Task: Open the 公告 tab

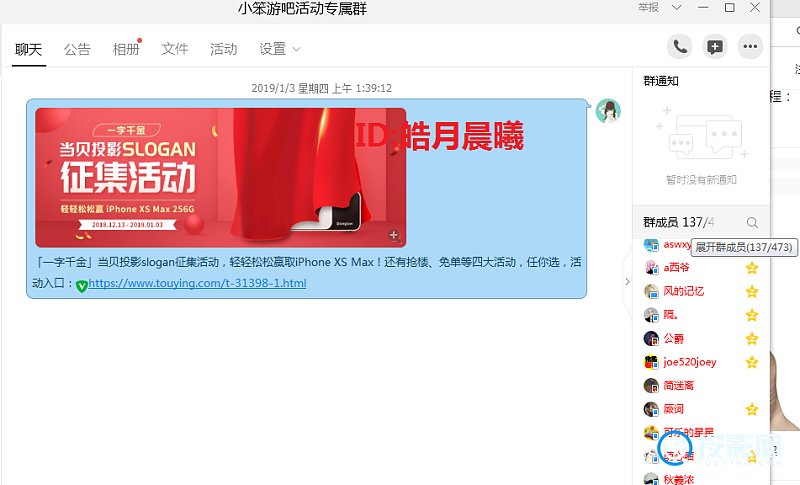Action: coord(77,49)
